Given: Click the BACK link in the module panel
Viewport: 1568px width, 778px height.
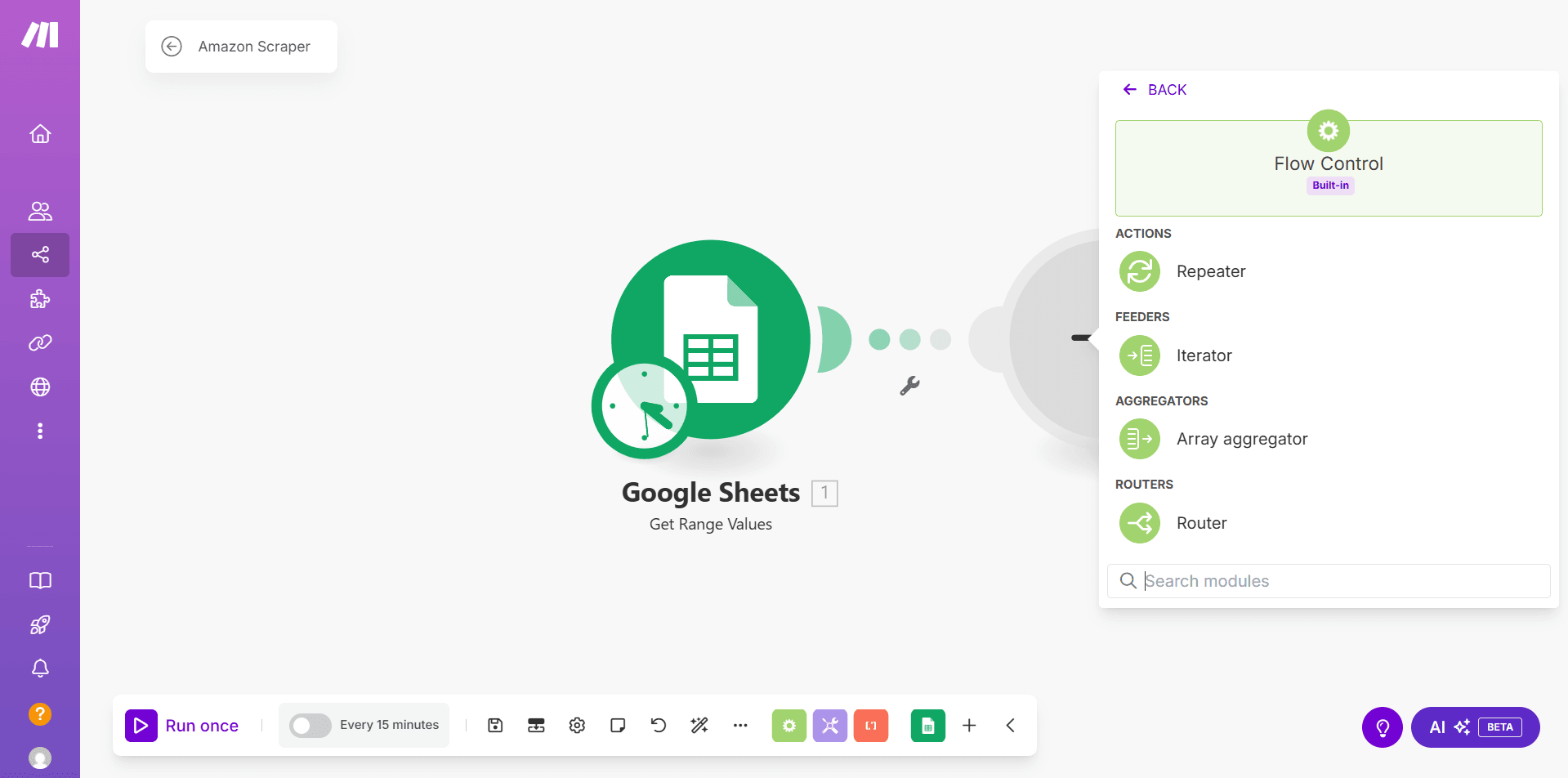Looking at the screenshot, I should [1155, 90].
